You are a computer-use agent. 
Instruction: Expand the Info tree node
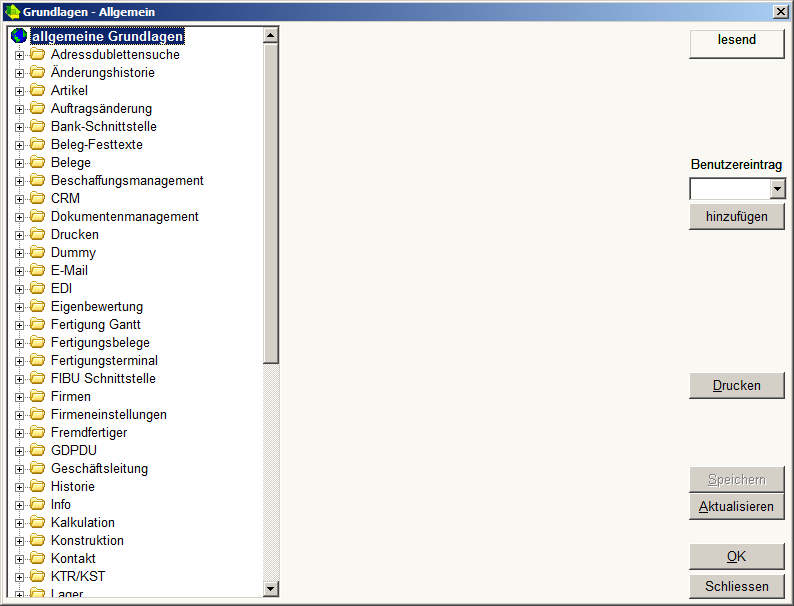coord(19,505)
